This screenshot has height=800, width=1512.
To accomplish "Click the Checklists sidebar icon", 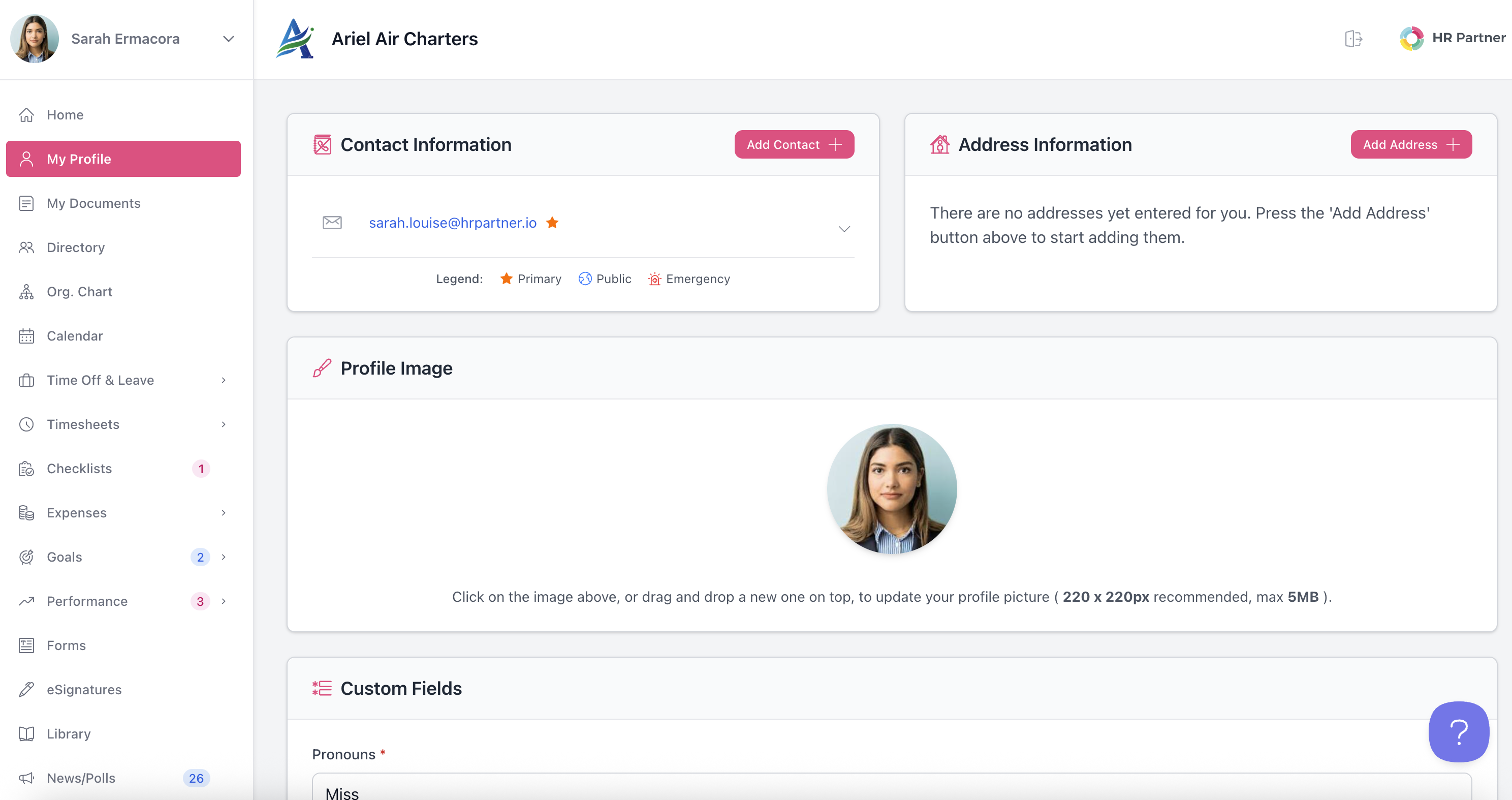I will point(26,469).
